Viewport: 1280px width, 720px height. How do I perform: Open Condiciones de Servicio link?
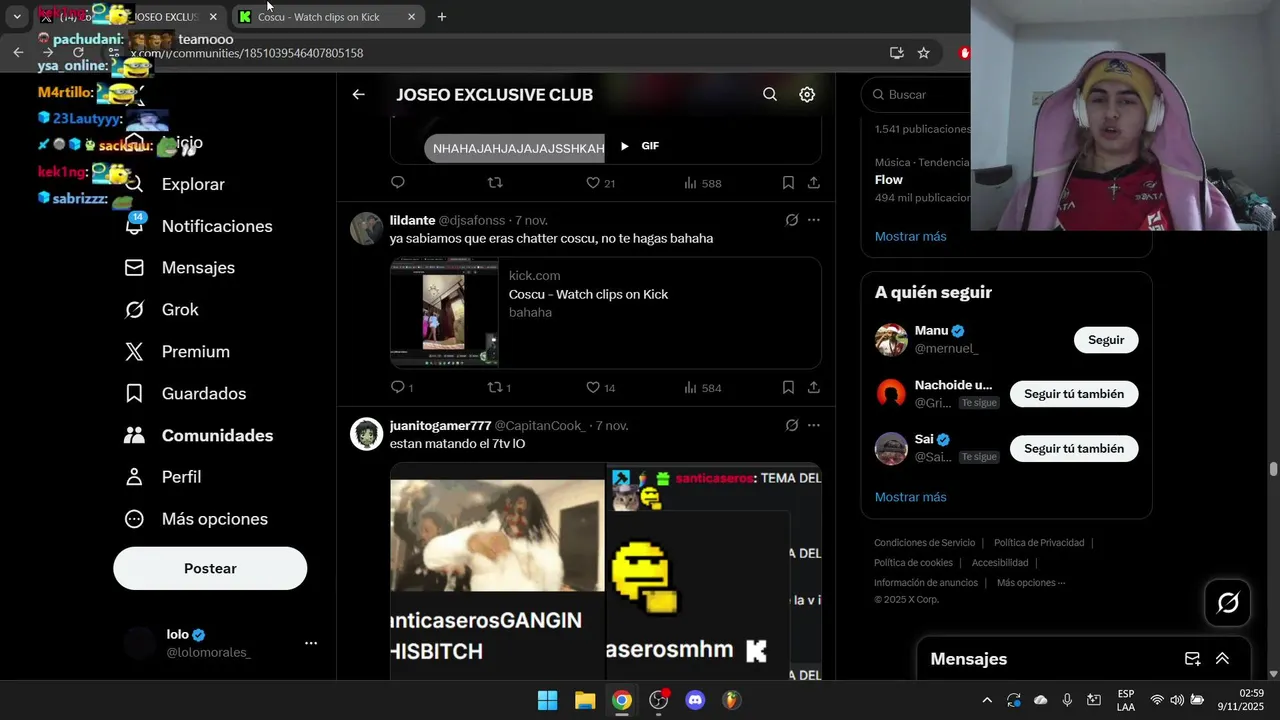tap(924, 543)
